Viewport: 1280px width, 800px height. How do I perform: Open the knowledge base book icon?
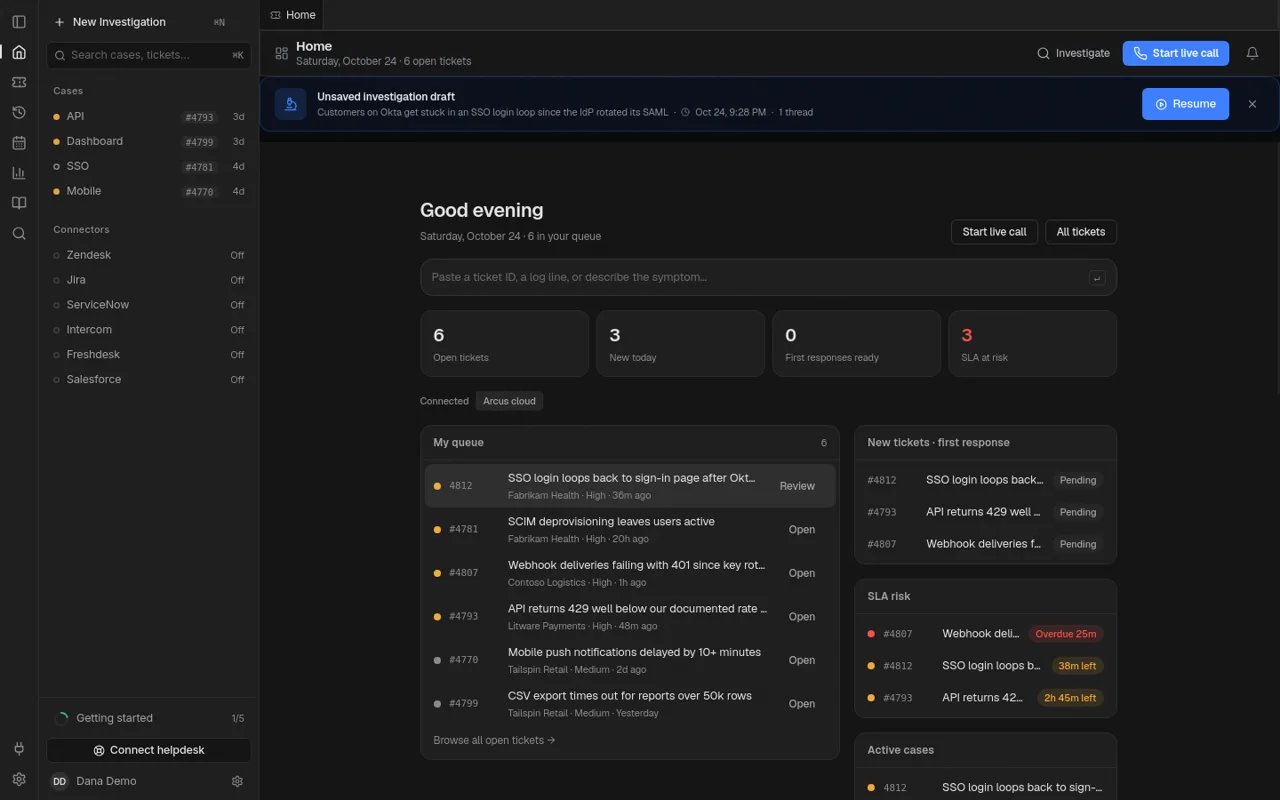[19, 203]
